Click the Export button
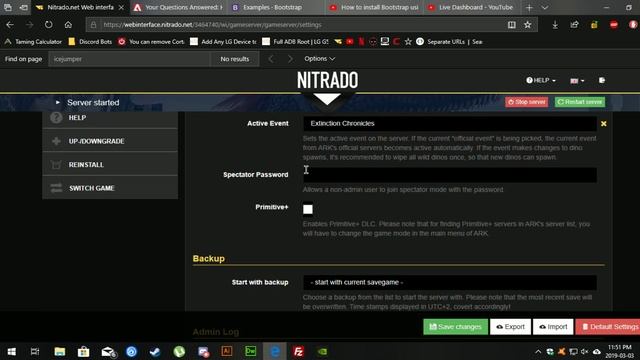This screenshot has width=640, height=360. coord(510,327)
